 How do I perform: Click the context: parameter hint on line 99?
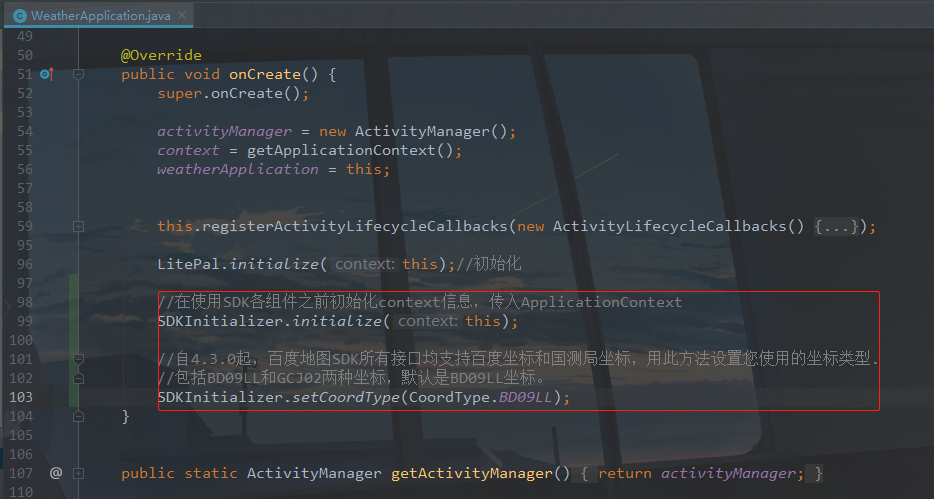428,322
